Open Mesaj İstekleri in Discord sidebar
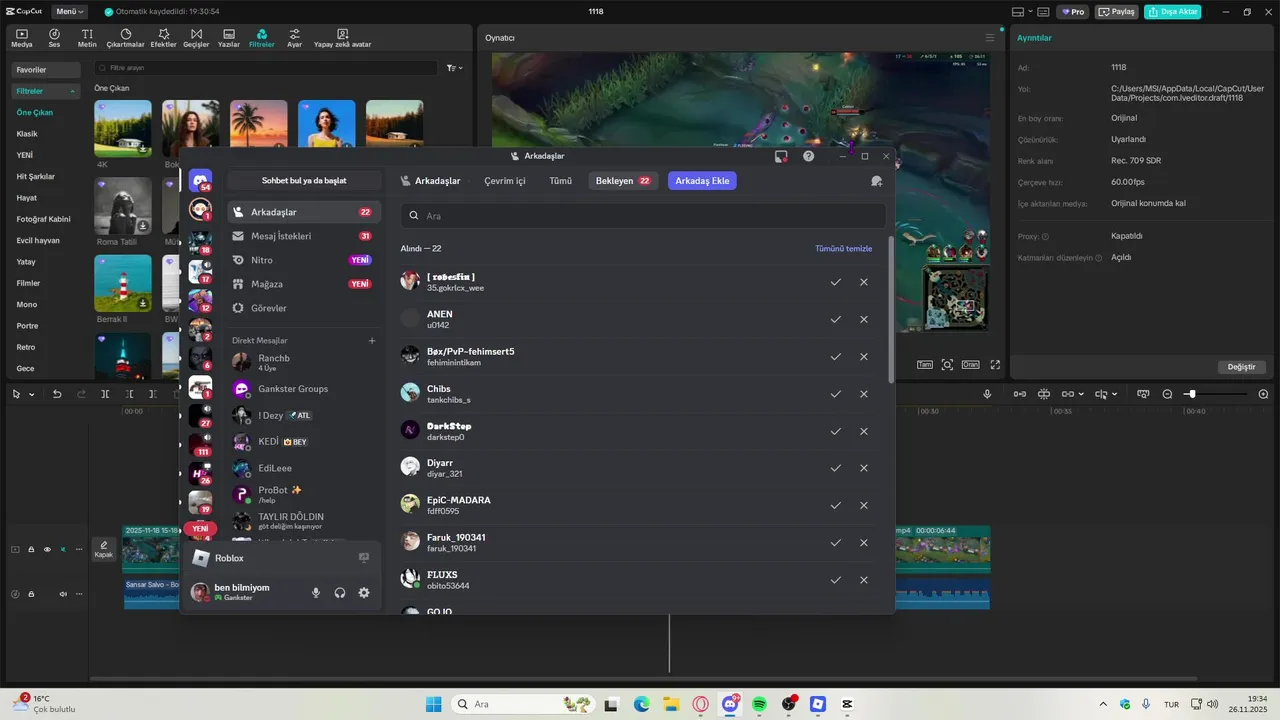1280x720 pixels. [304, 236]
